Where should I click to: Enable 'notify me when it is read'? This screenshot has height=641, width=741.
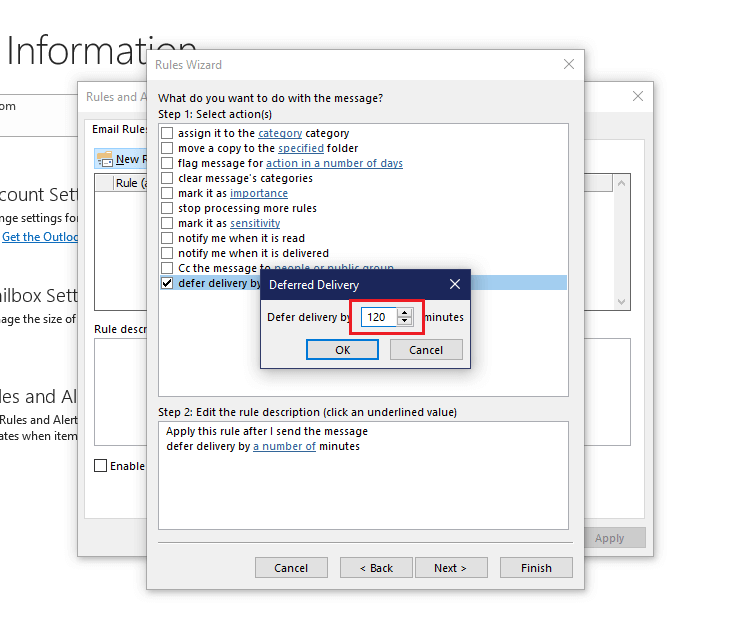(167, 238)
